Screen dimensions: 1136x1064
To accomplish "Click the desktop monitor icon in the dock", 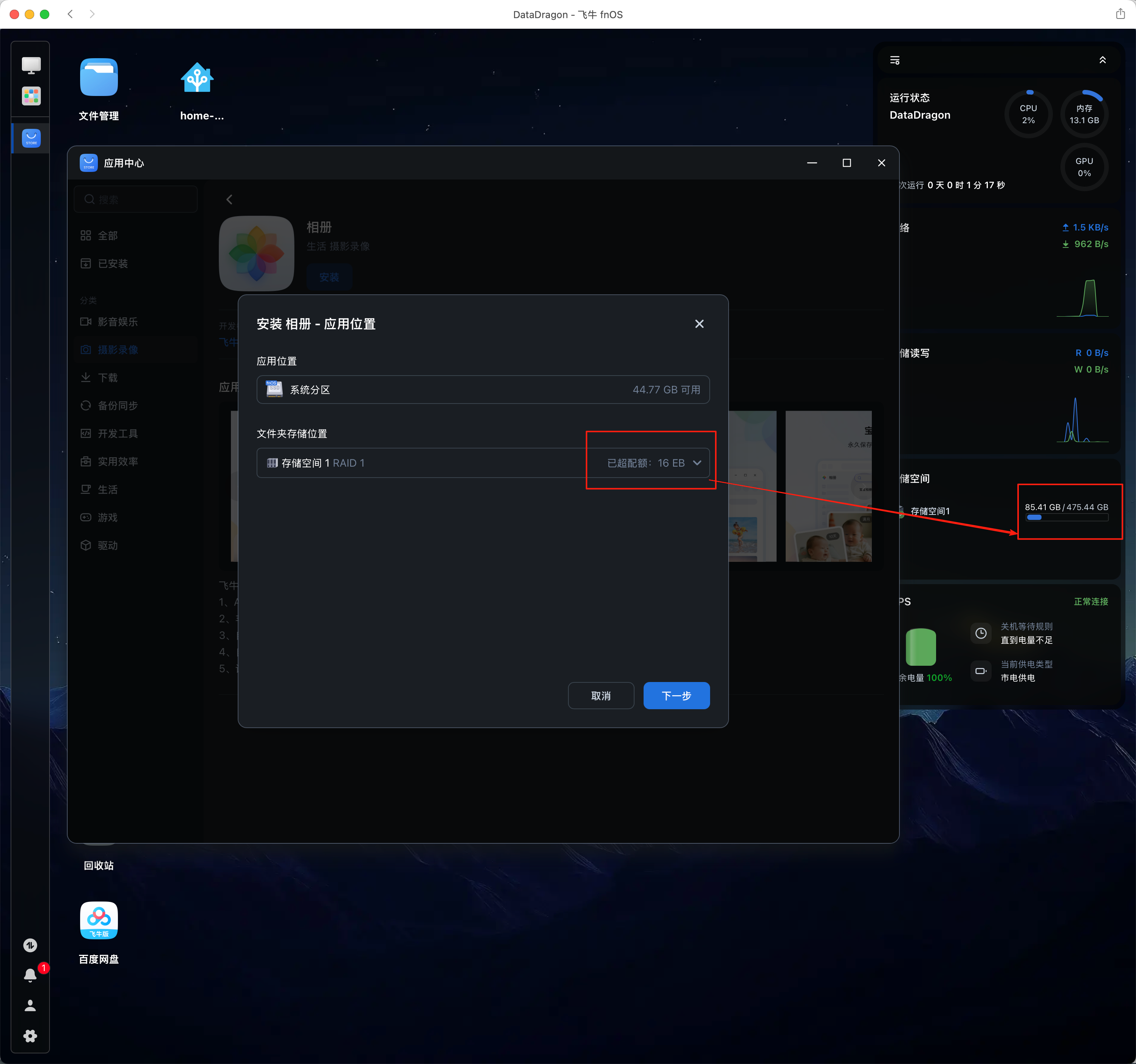I will pyautogui.click(x=31, y=65).
